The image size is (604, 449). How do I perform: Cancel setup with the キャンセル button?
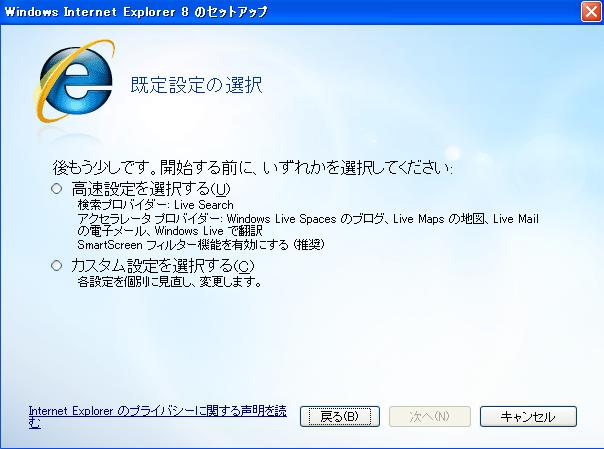[x=528, y=417]
